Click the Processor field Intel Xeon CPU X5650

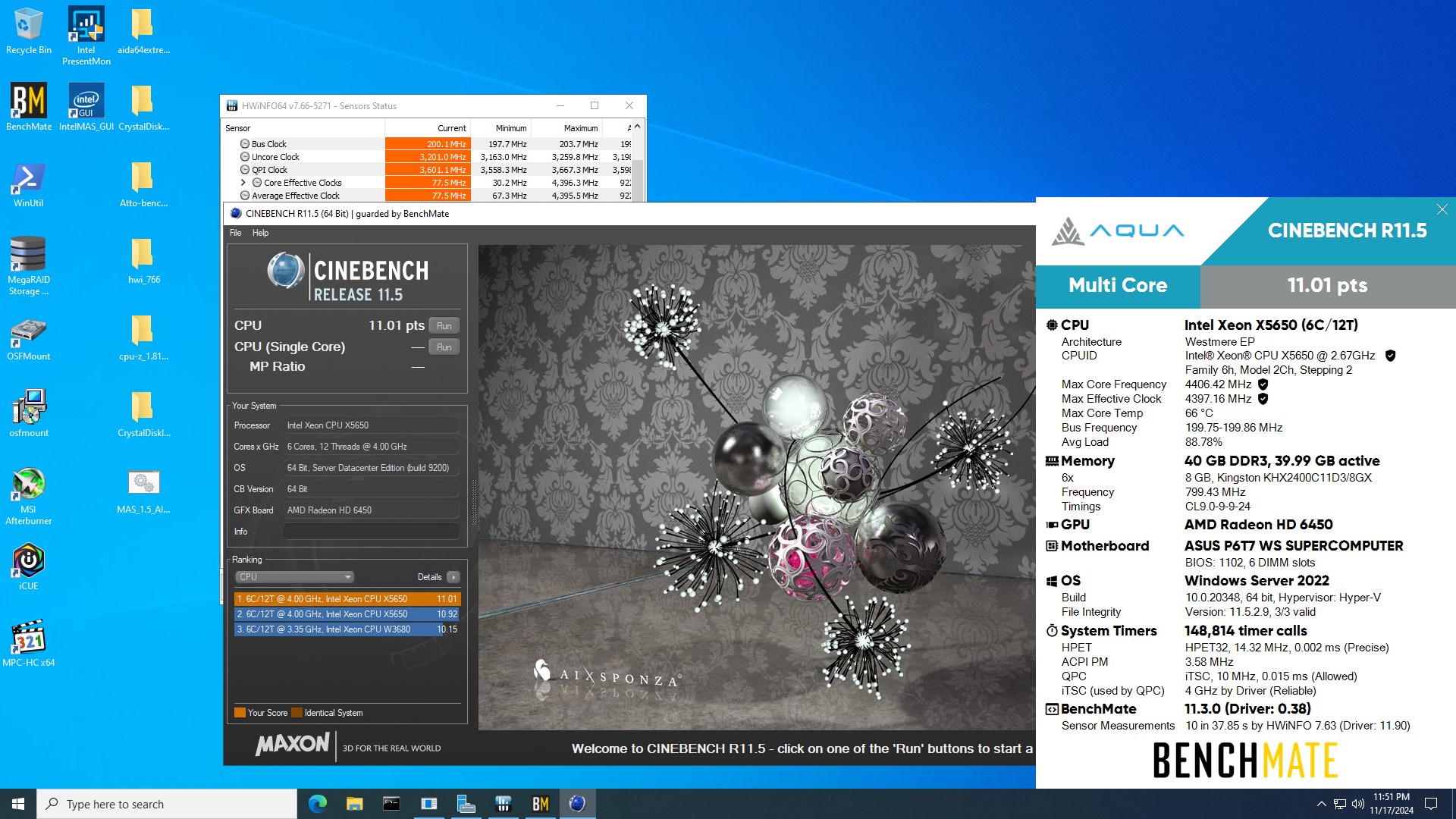tap(371, 425)
